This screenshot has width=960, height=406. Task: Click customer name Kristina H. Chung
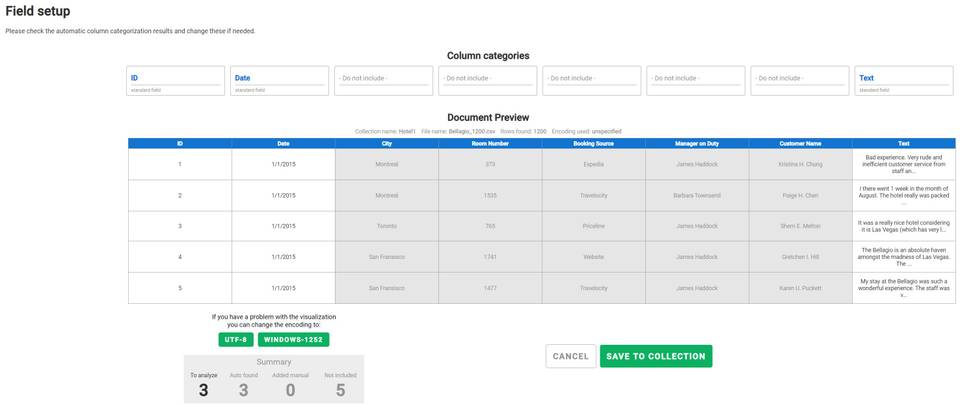click(x=800, y=164)
